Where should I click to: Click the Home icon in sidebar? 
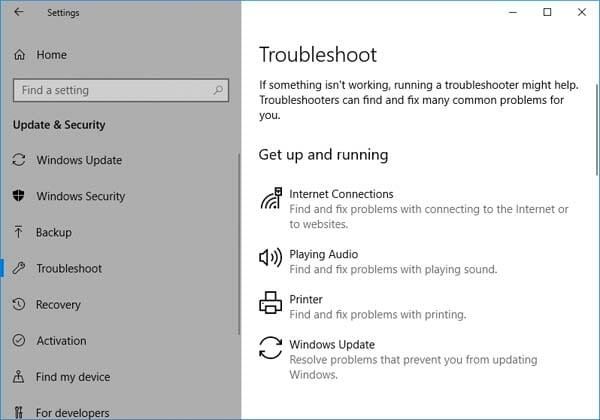(20, 55)
